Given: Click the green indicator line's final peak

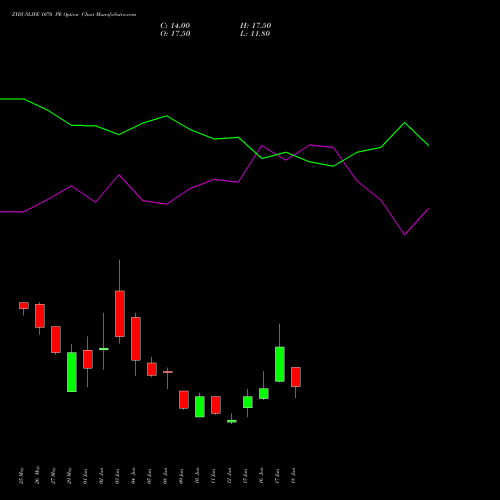Looking at the screenshot, I should coord(405,123).
